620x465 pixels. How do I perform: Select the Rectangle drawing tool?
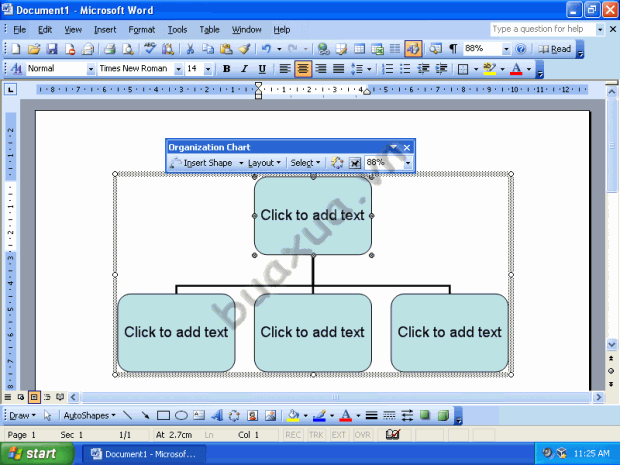click(x=163, y=415)
